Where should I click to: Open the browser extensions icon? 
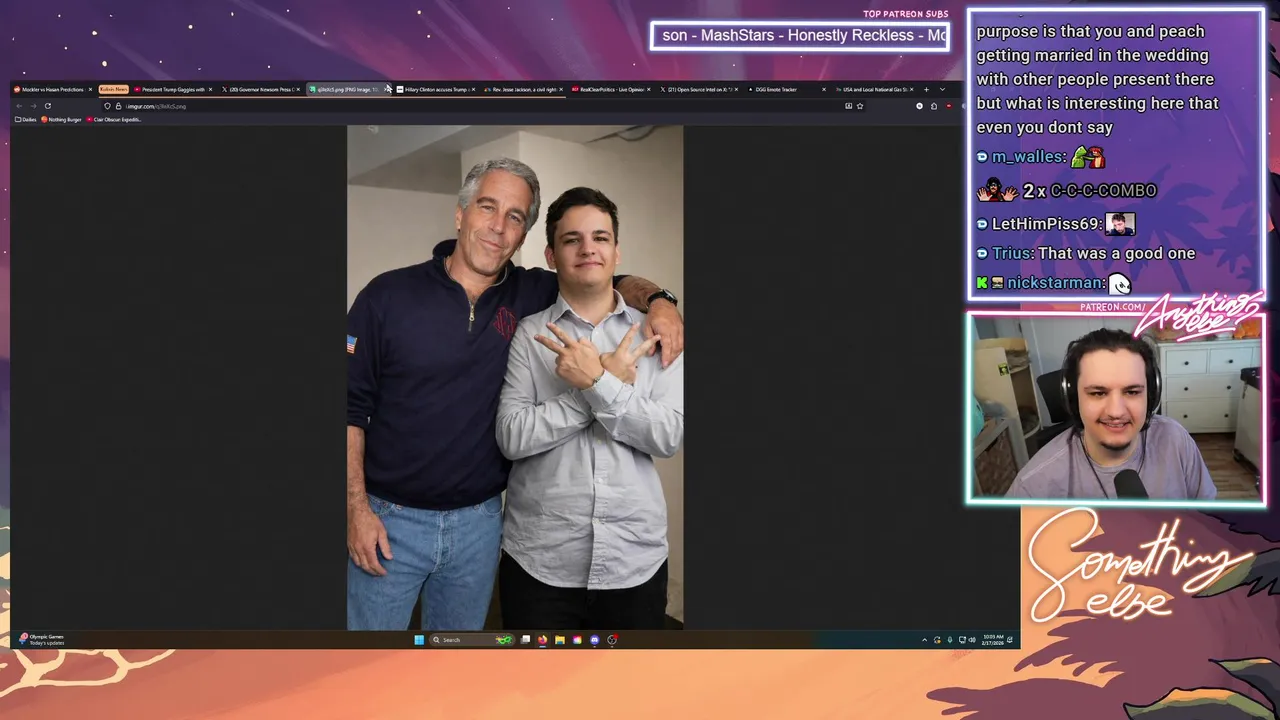click(x=934, y=106)
